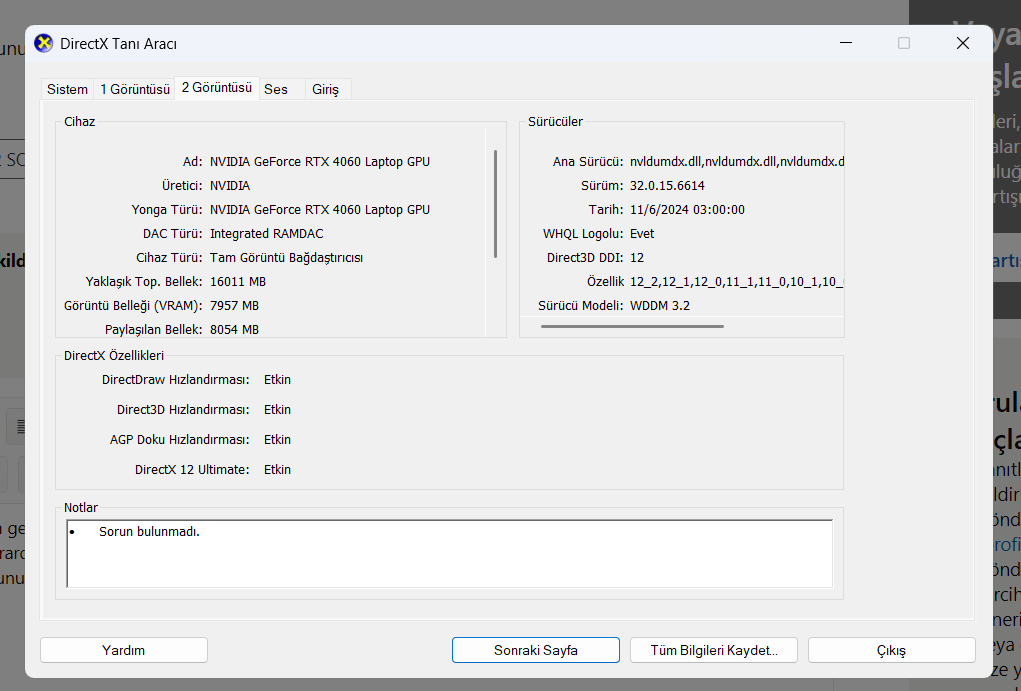Click the WHQL Logolu value Evet
The image size is (1021, 691).
pos(642,234)
